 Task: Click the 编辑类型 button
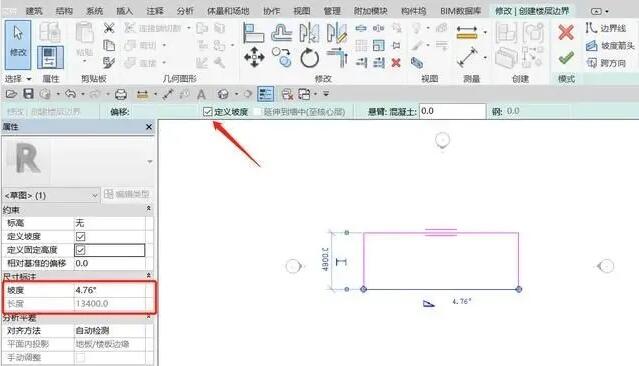[x=127, y=194]
